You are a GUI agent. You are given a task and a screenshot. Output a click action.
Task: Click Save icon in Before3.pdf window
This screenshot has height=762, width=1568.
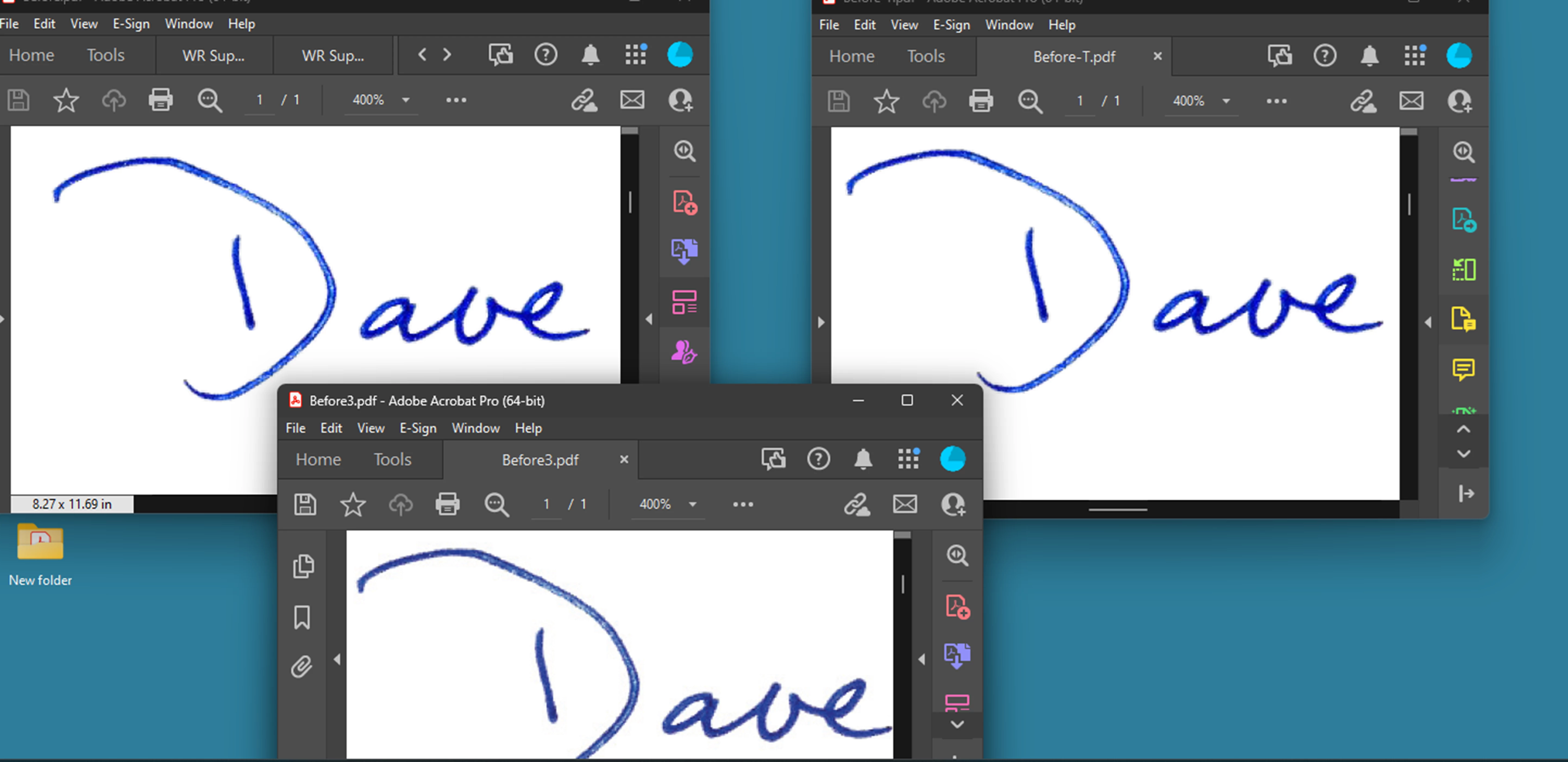[x=305, y=504]
